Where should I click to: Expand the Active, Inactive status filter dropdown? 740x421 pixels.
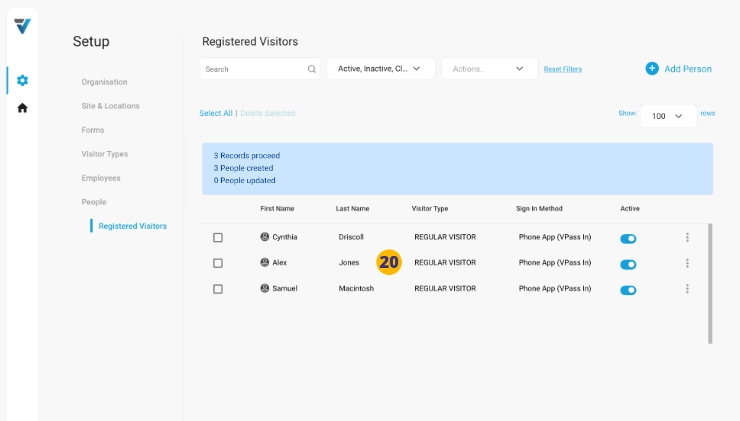380,69
